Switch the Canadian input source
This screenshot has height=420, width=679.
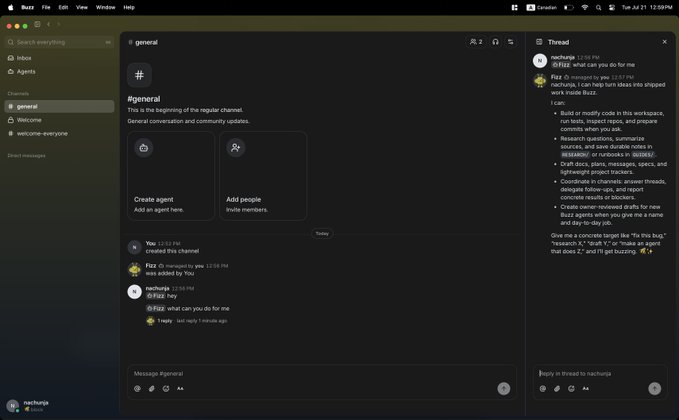click(541, 7)
